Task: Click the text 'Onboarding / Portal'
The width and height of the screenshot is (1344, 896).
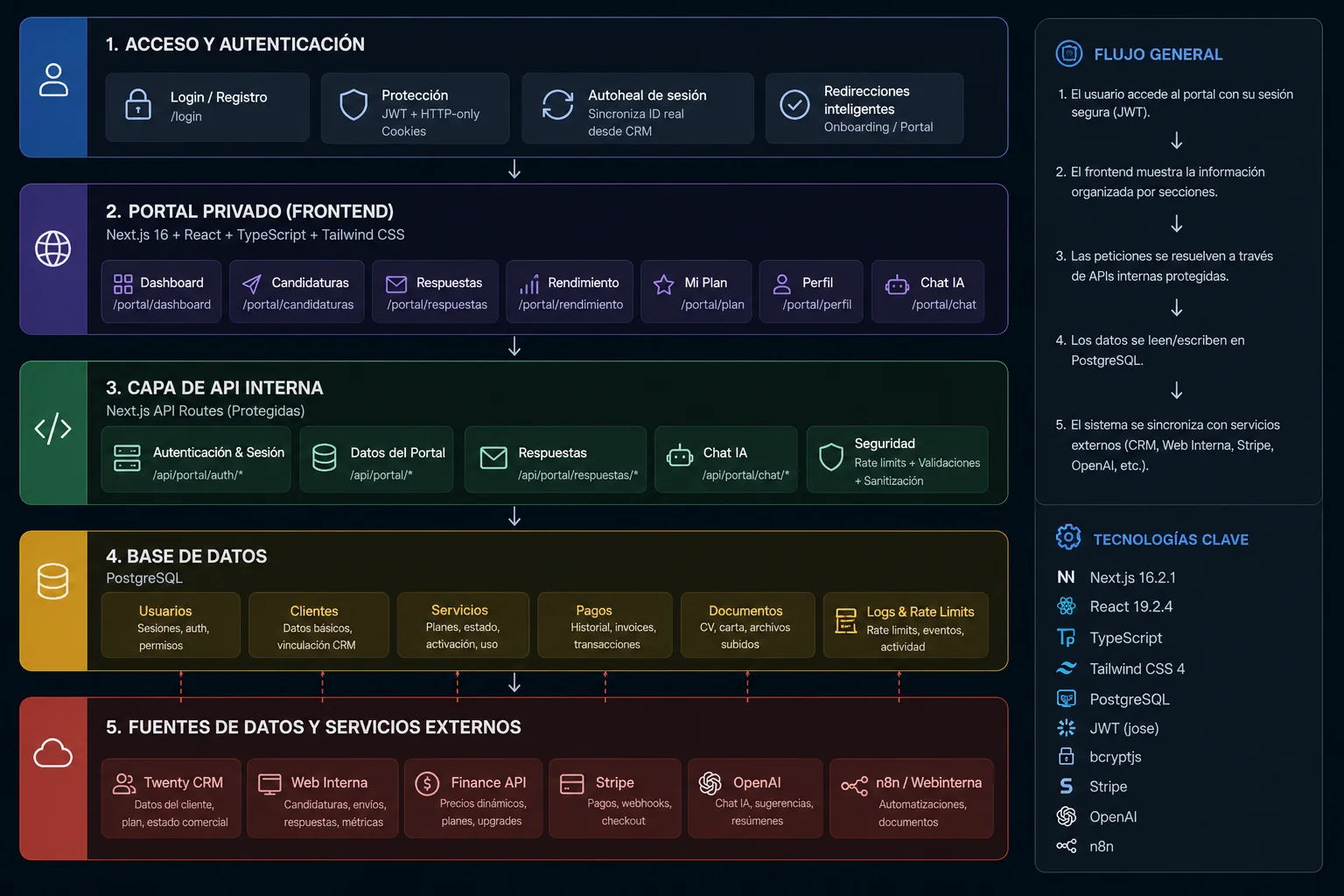Action: [878, 127]
